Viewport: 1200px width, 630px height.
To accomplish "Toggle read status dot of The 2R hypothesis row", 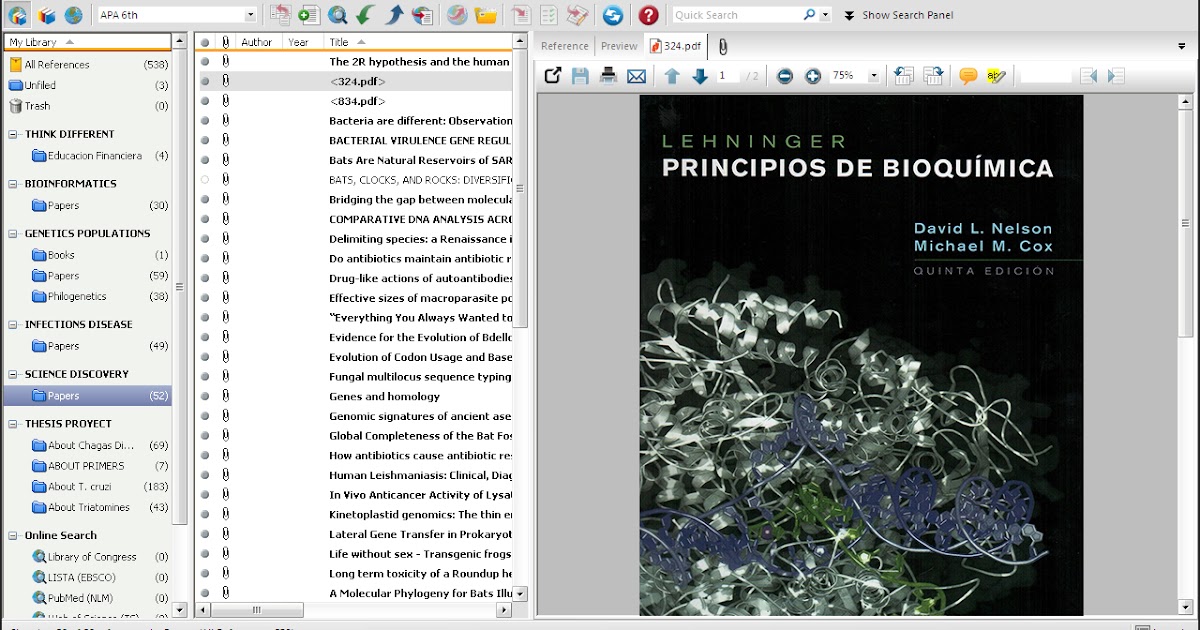I will pyautogui.click(x=205, y=61).
